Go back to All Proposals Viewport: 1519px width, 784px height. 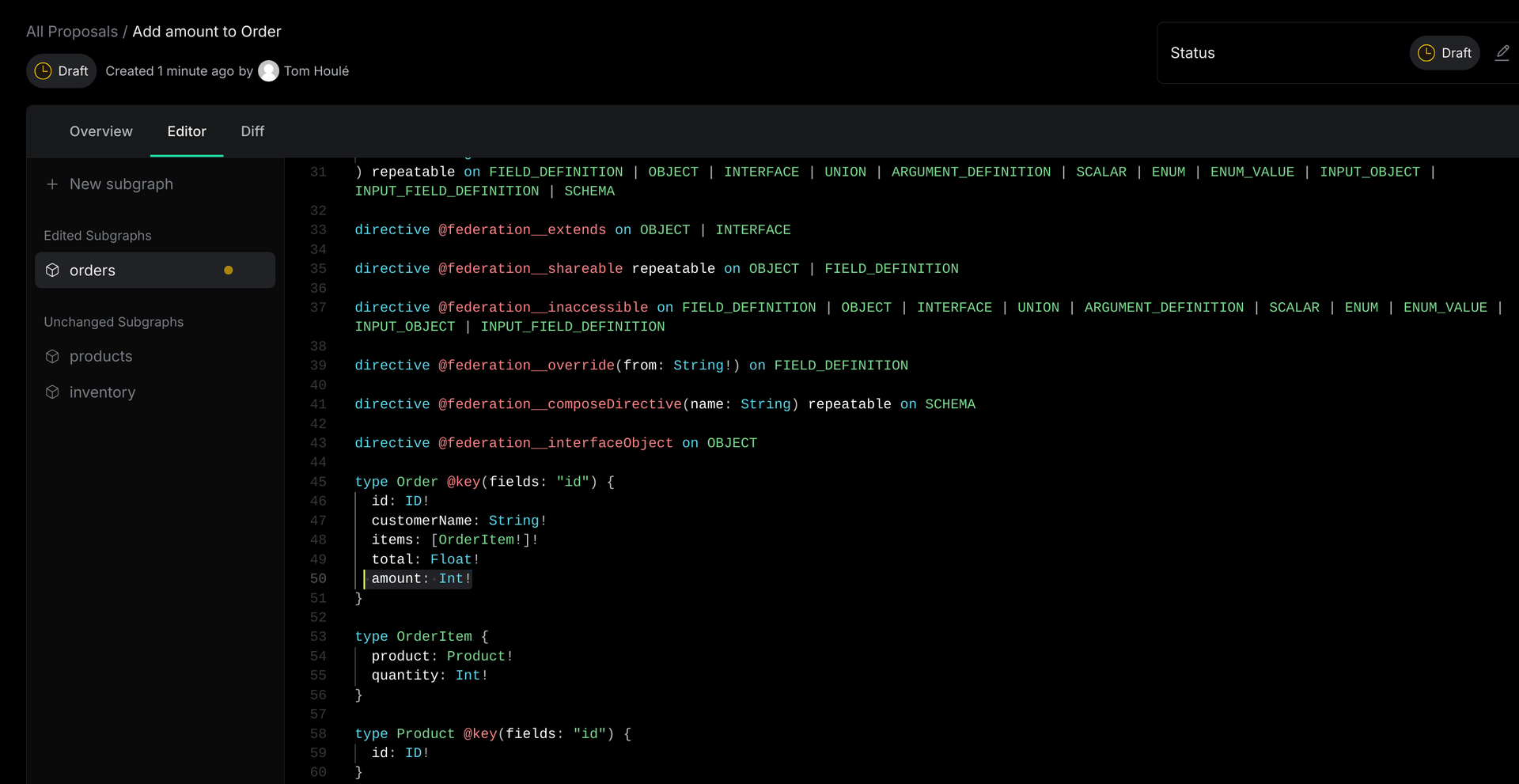coord(71,32)
